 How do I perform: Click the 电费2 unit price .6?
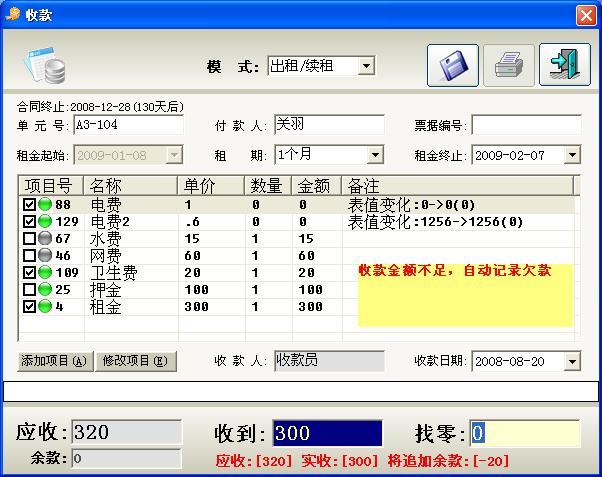[192, 222]
